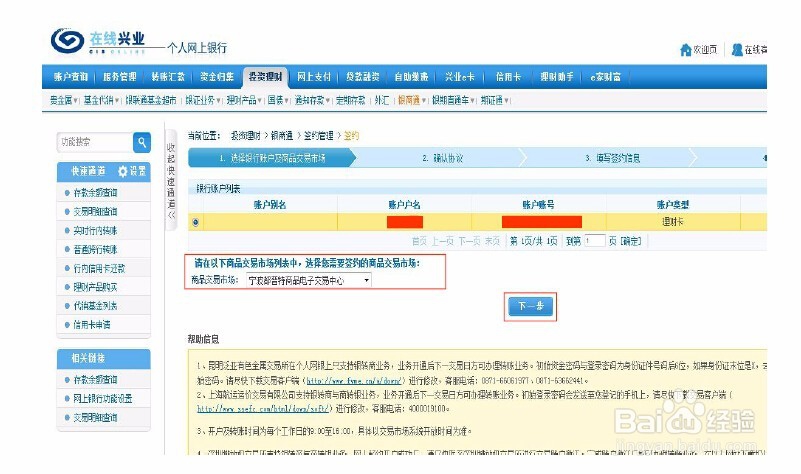Open 代销基金列表 shortcut
The width and height of the screenshot is (801, 474).
point(95,306)
